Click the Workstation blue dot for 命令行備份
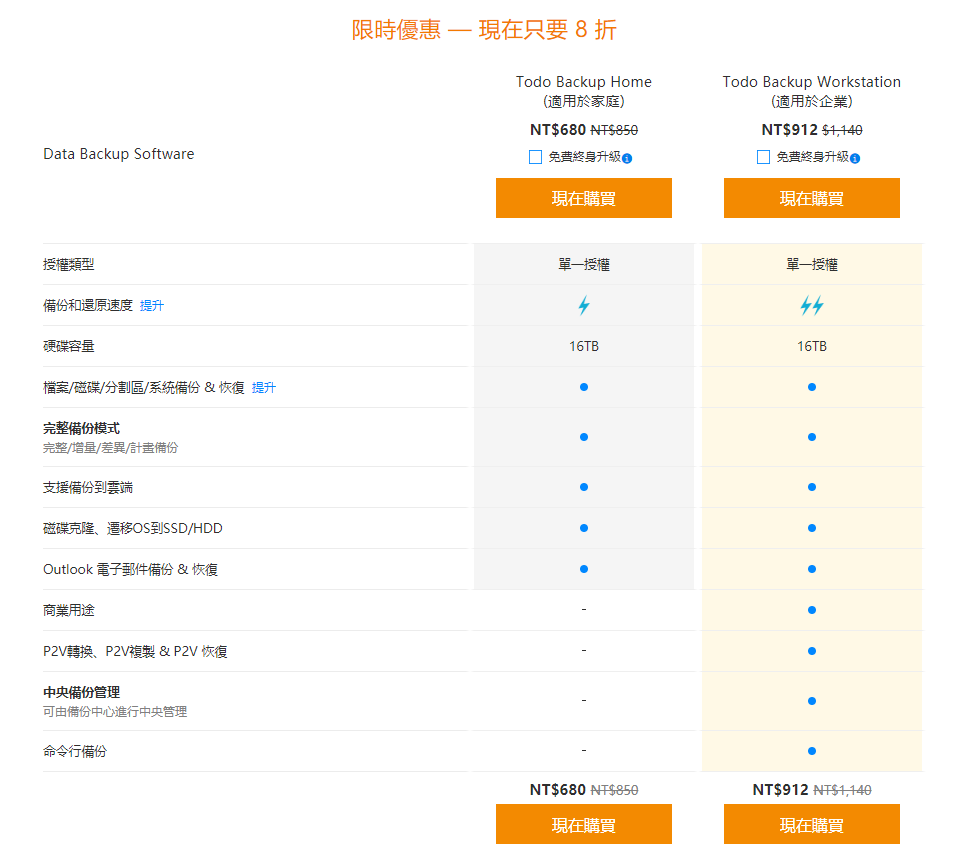 coord(812,751)
